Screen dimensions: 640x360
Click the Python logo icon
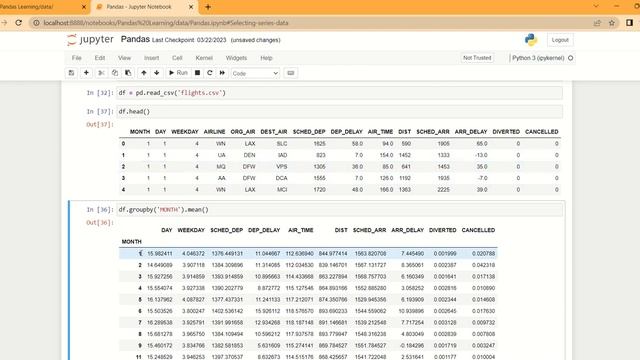tap(531, 40)
